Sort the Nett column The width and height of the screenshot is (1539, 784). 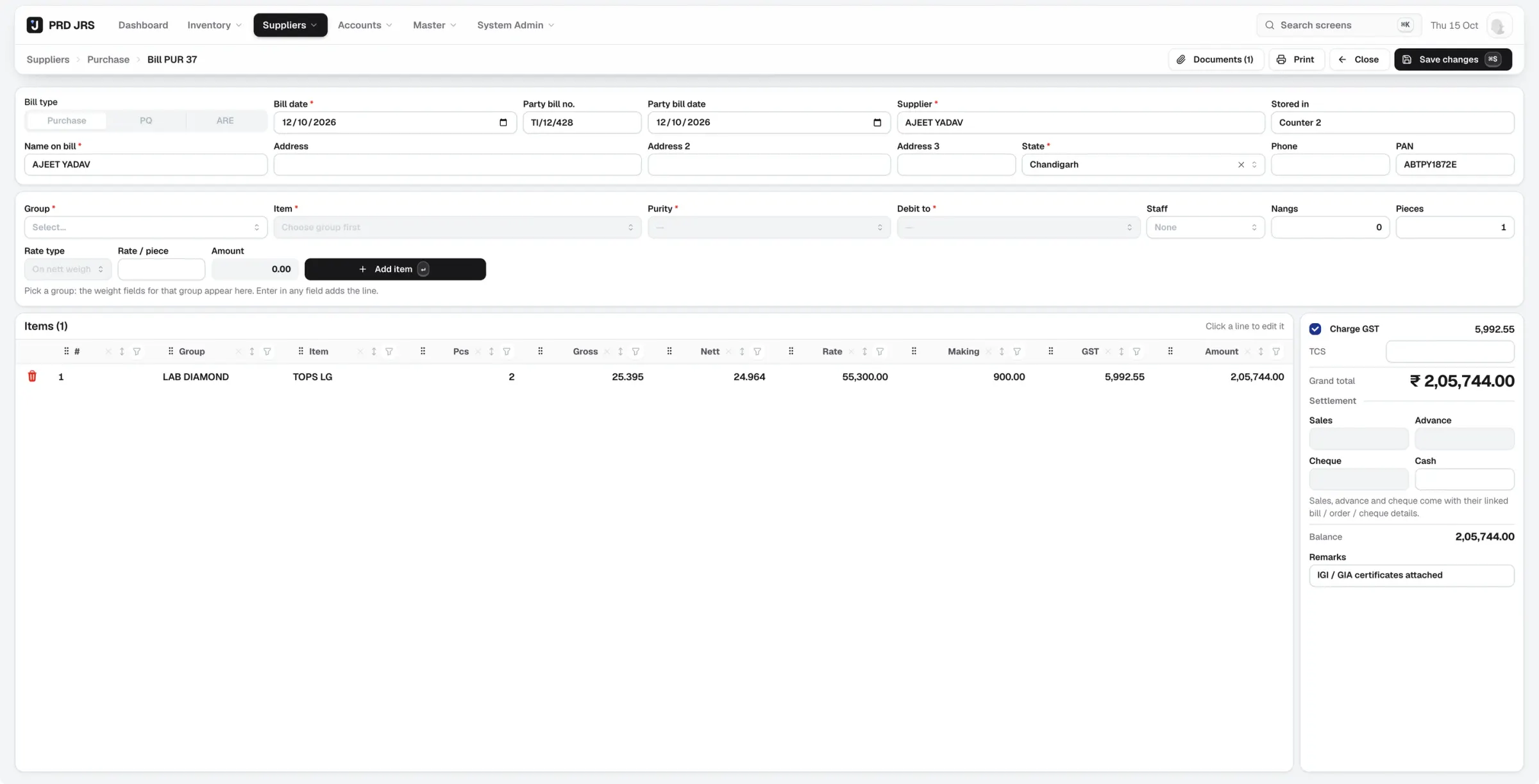[x=742, y=351]
